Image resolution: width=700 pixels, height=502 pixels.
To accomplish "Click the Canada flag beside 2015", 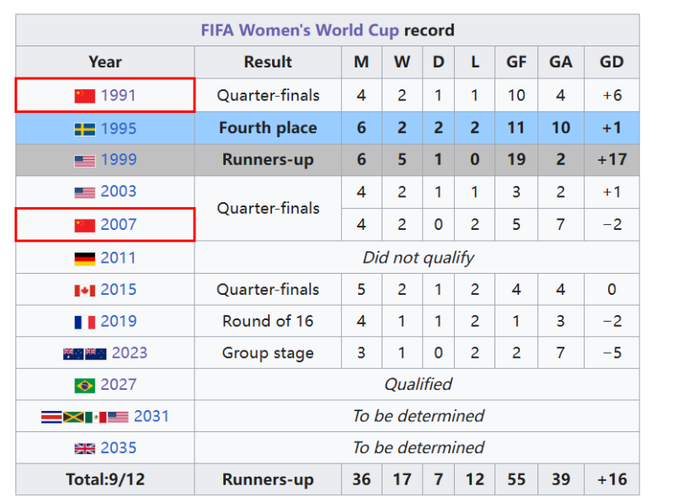I will click(x=85, y=290).
